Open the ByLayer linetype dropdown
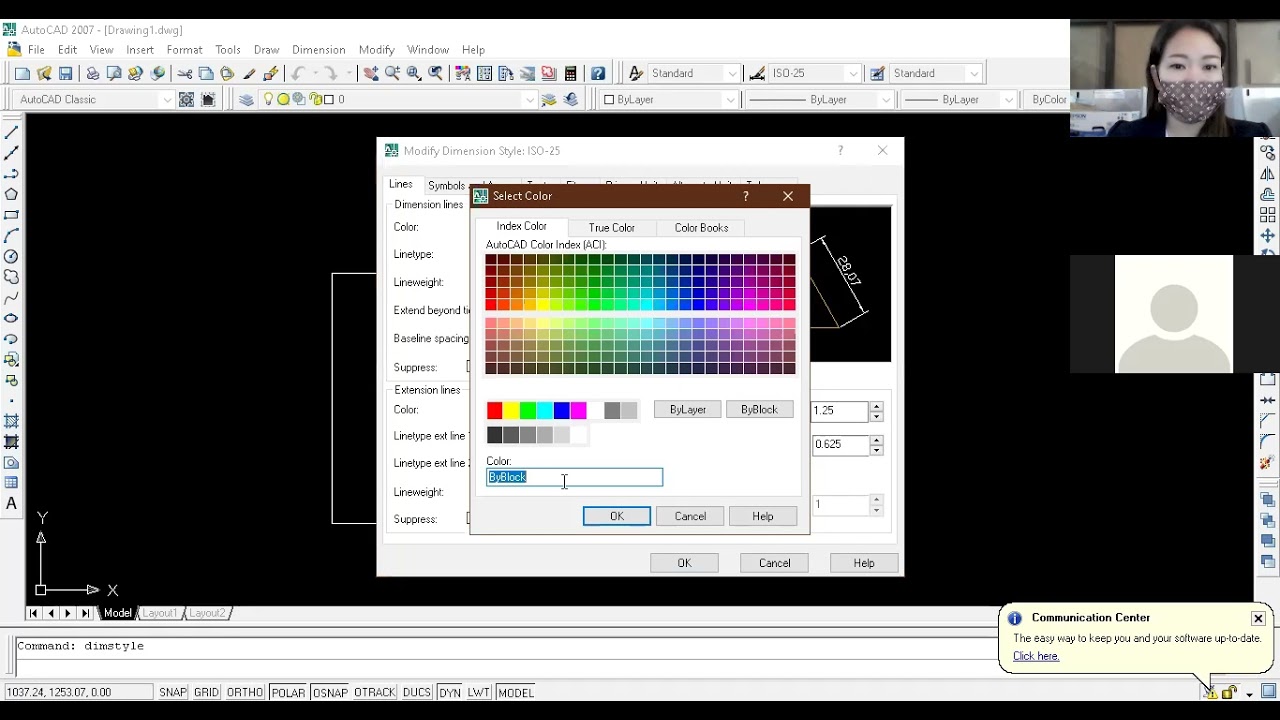This screenshot has height=720, width=1280. 885,99
